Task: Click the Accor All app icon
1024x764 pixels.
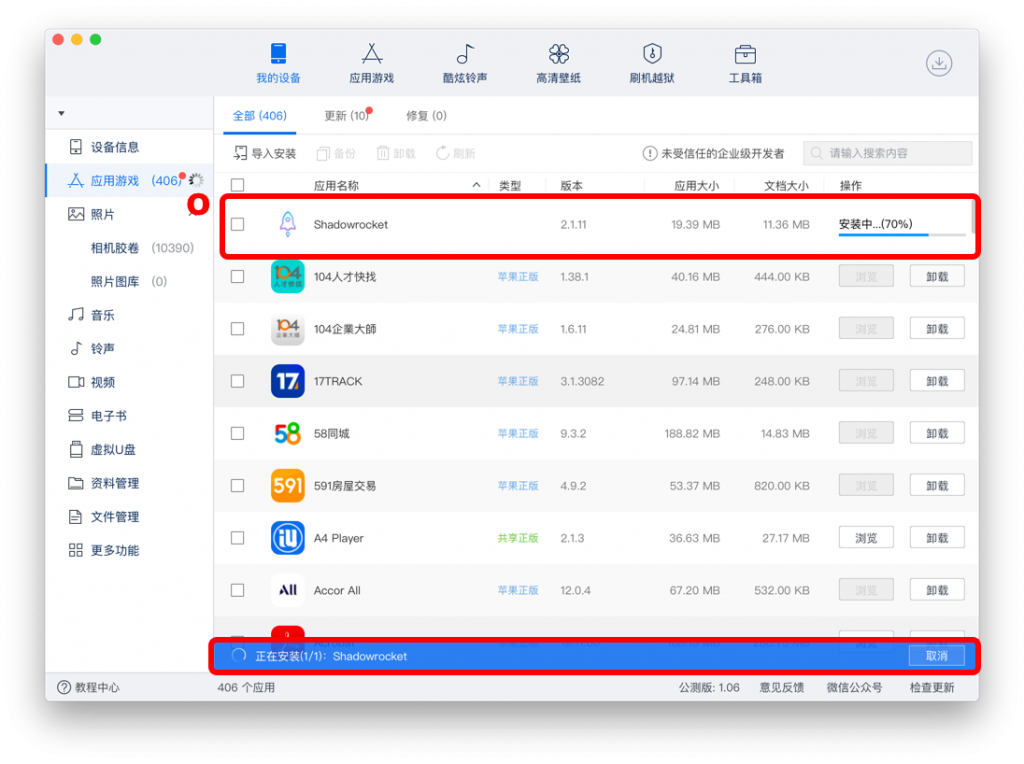Action: point(287,590)
